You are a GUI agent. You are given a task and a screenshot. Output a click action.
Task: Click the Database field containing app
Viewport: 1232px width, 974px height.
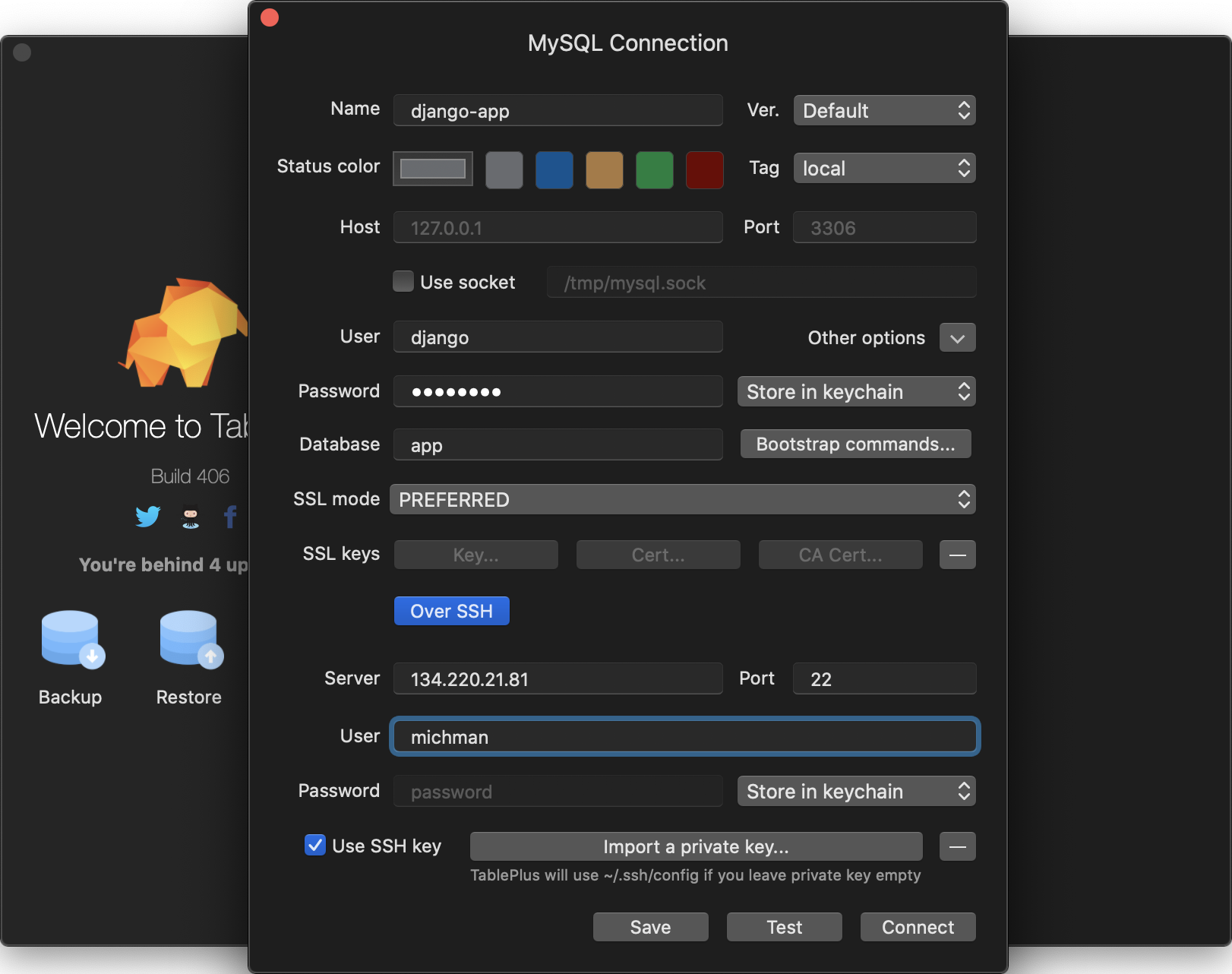[x=558, y=445]
